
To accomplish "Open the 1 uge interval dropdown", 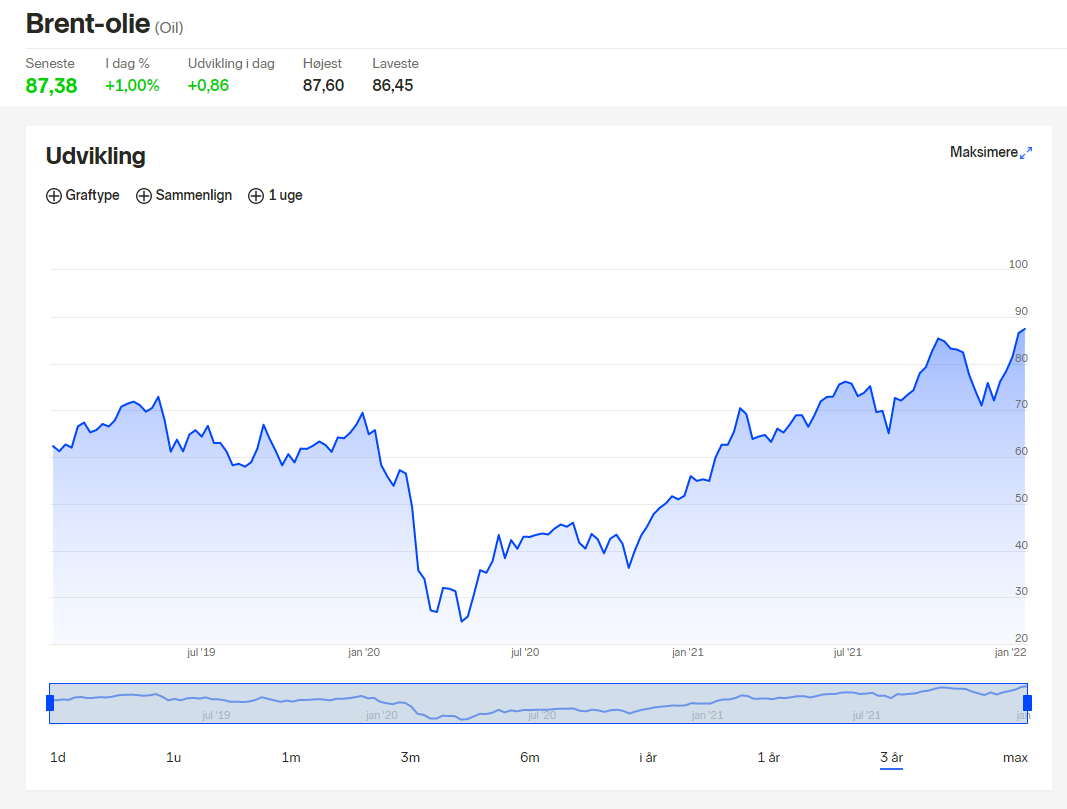I will coord(275,195).
